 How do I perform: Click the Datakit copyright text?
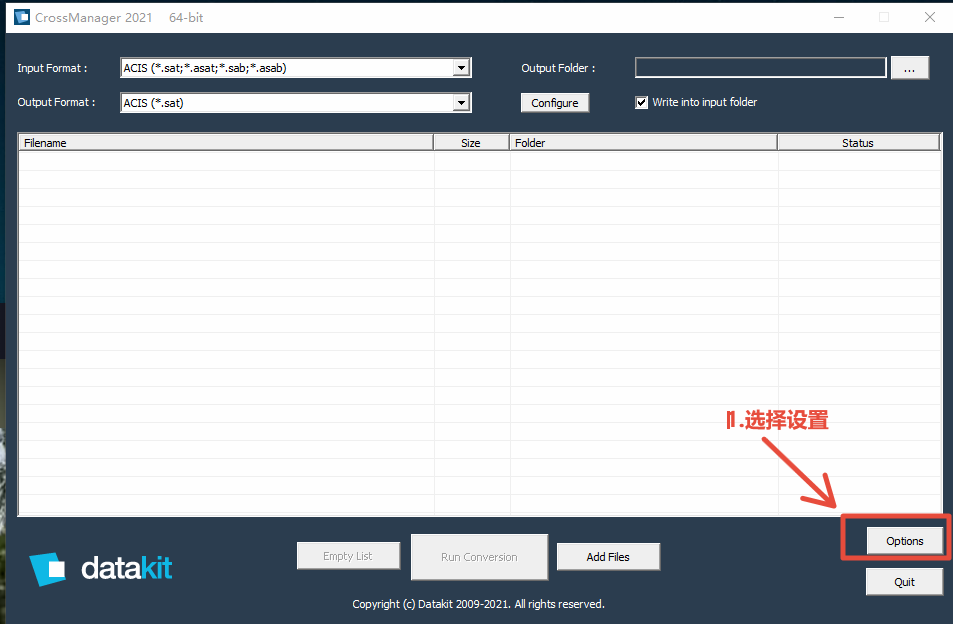(x=478, y=604)
